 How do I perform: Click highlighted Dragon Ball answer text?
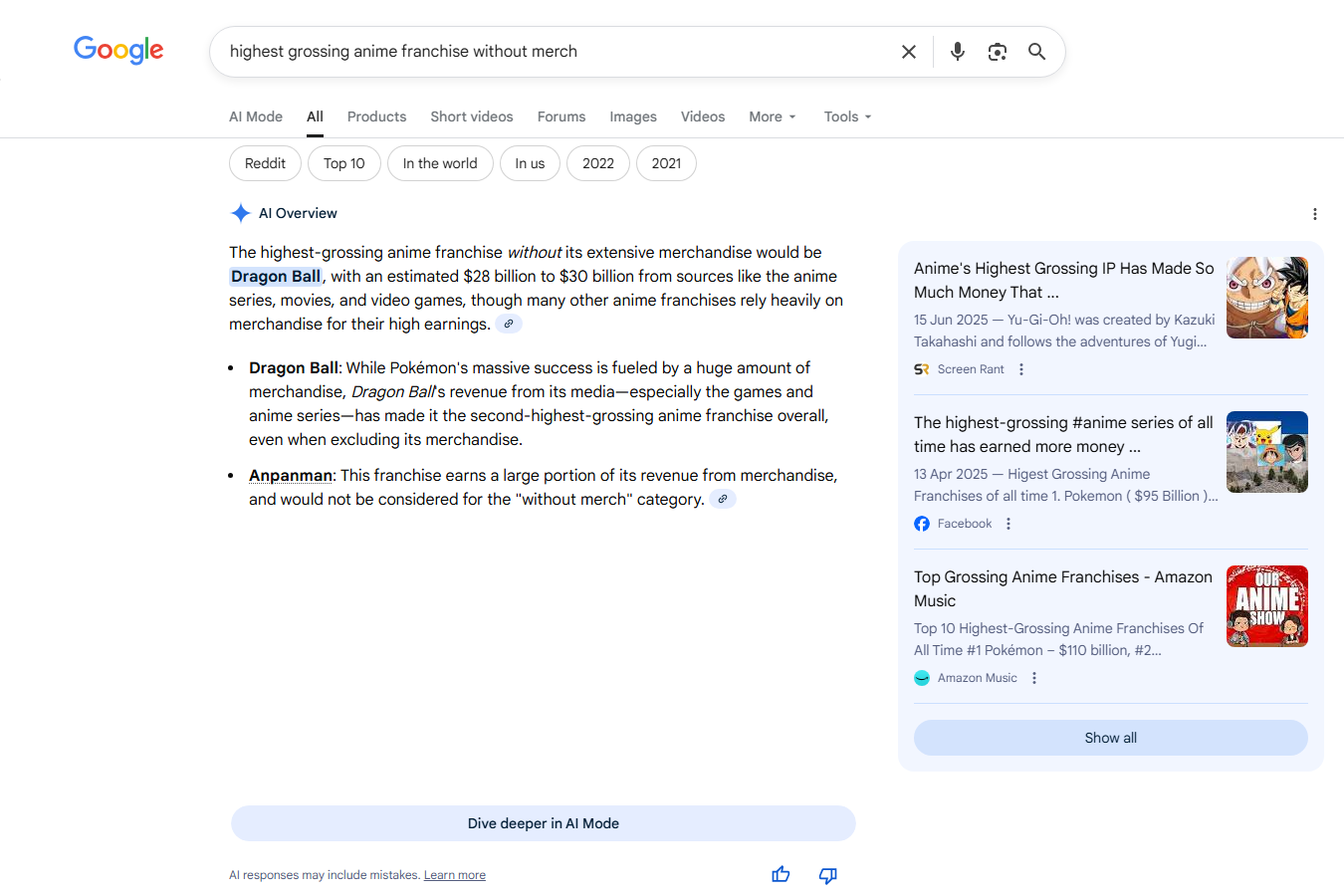276,276
